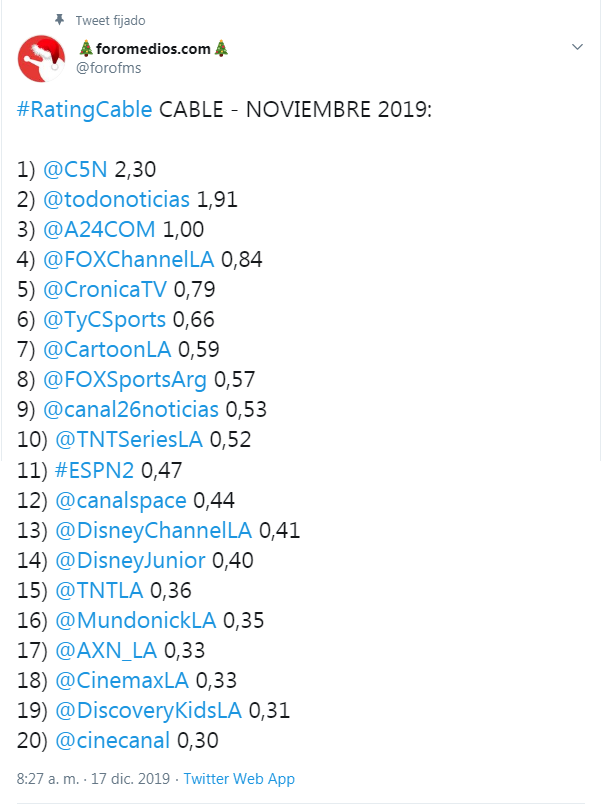
Task: Click the foromedios profile avatar
Action: (x=43, y=58)
